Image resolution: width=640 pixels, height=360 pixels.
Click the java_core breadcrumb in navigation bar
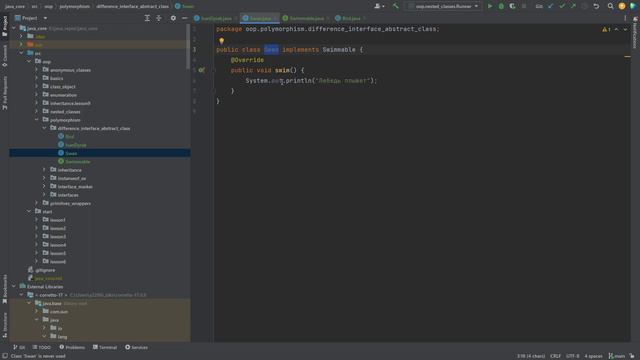(x=15, y=6)
